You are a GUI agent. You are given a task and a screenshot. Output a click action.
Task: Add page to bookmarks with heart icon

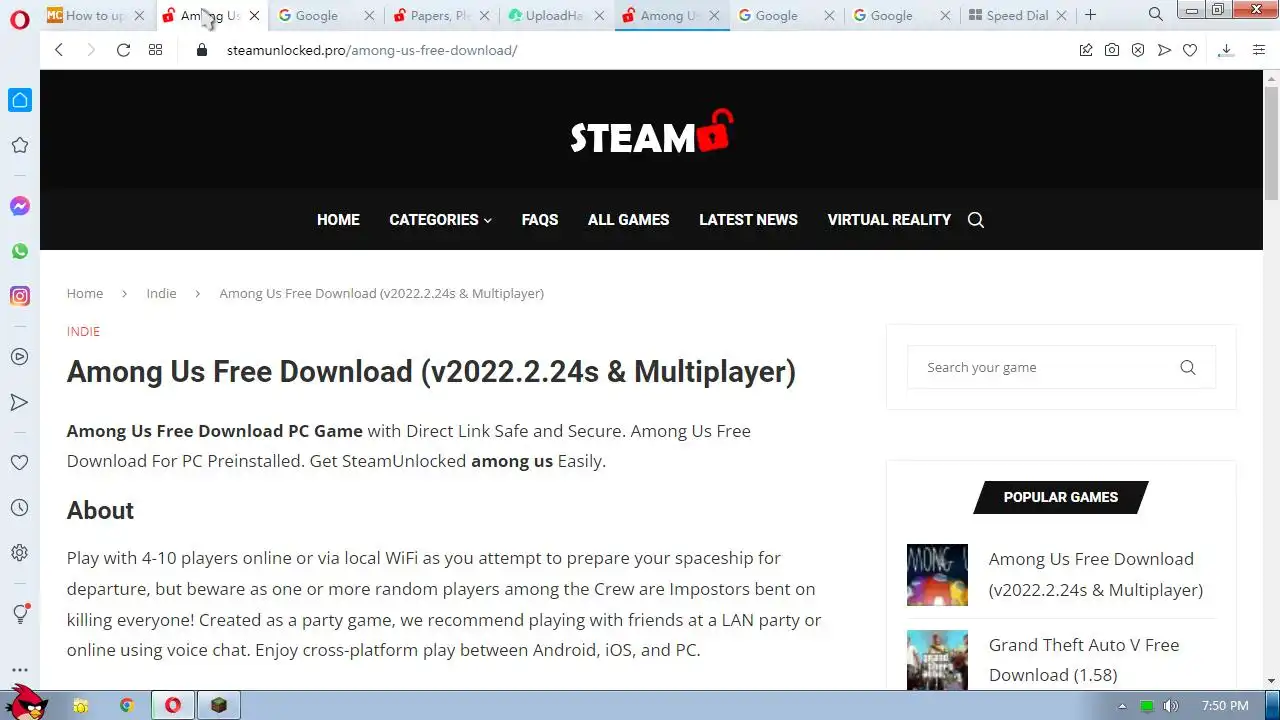click(1190, 50)
